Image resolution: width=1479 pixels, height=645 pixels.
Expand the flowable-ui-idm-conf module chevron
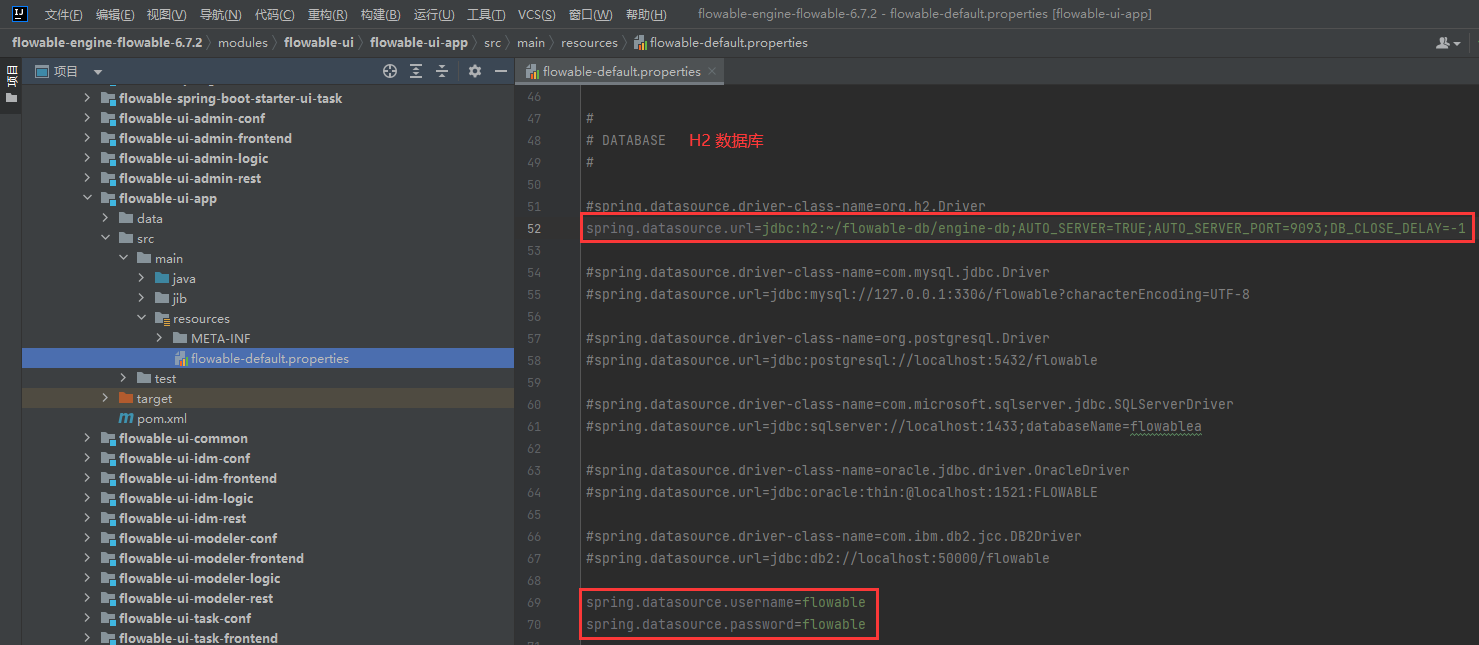[x=87, y=458]
